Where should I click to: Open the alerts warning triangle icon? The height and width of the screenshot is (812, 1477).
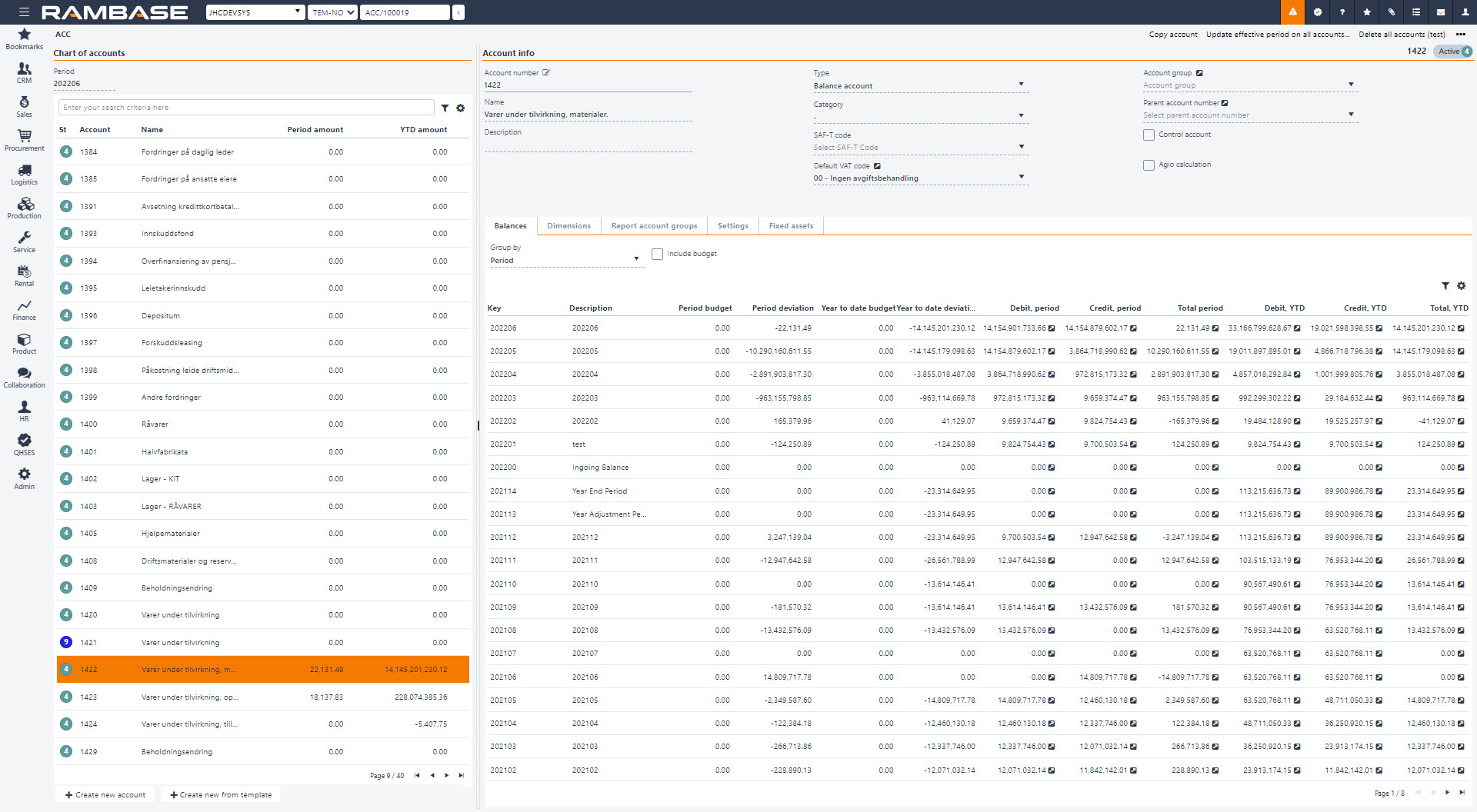(1292, 12)
